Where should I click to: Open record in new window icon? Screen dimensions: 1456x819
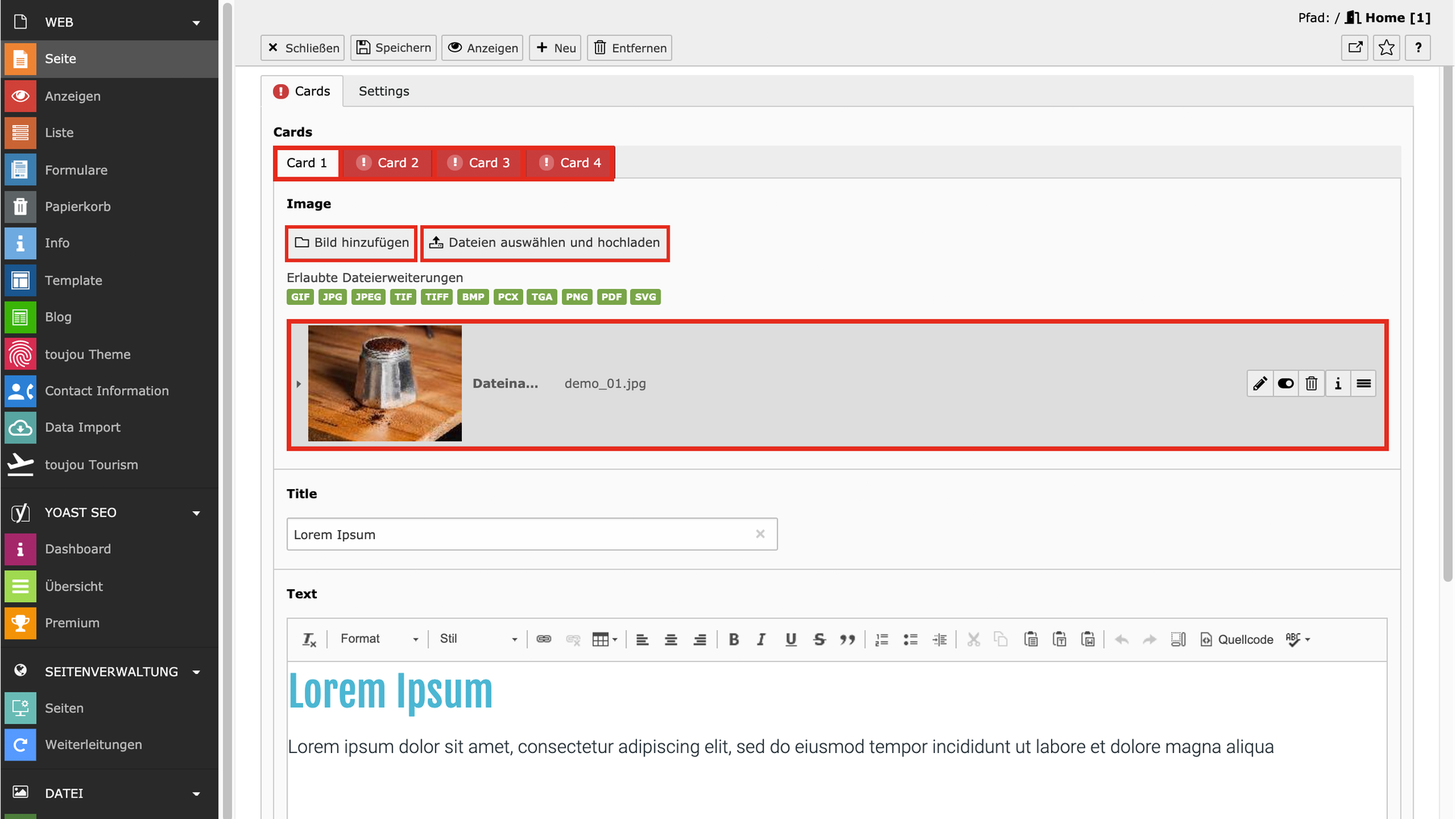point(1355,48)
